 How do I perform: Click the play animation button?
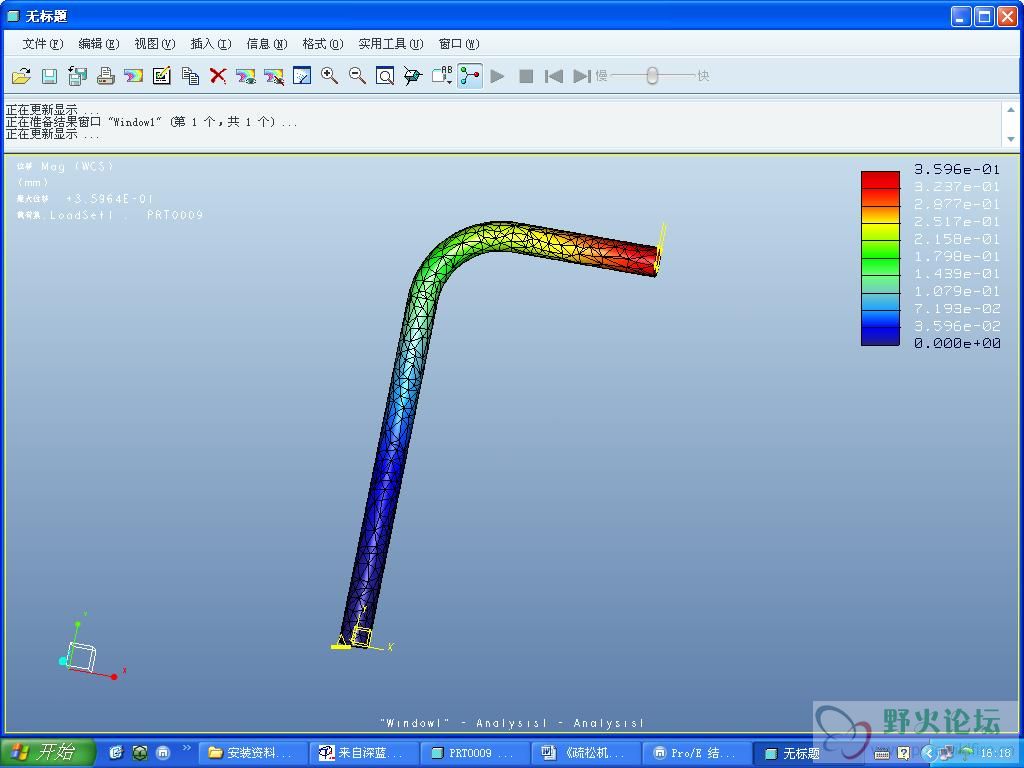click(498, 76)
